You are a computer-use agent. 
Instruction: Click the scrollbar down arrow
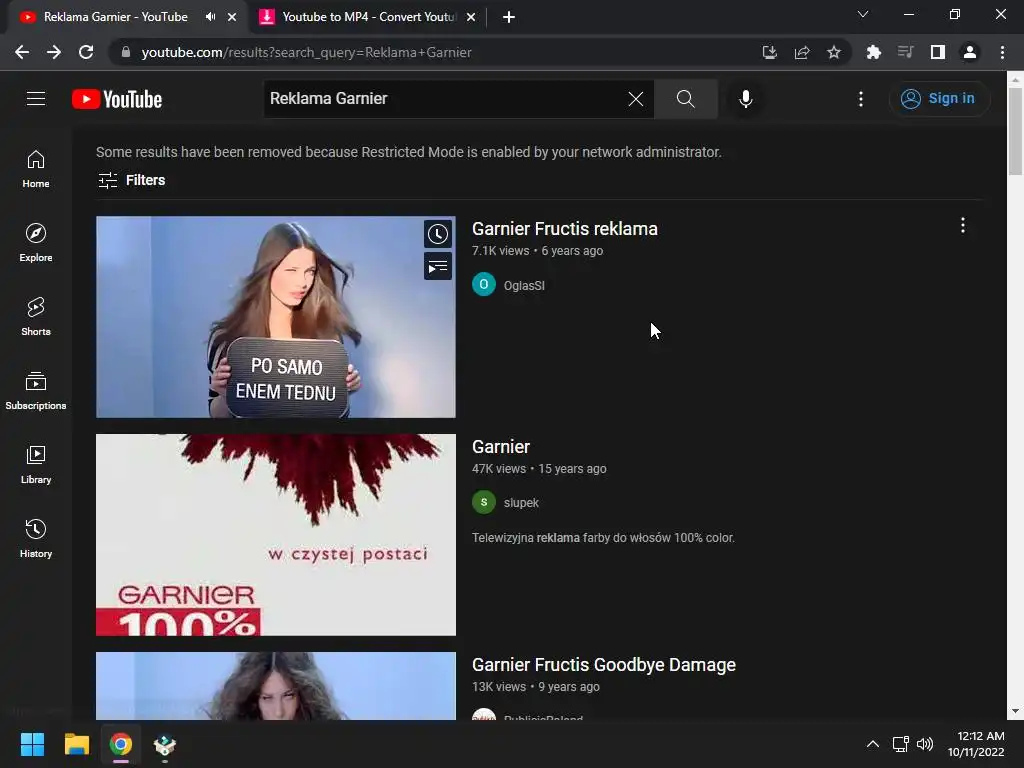pos(1015,712)
